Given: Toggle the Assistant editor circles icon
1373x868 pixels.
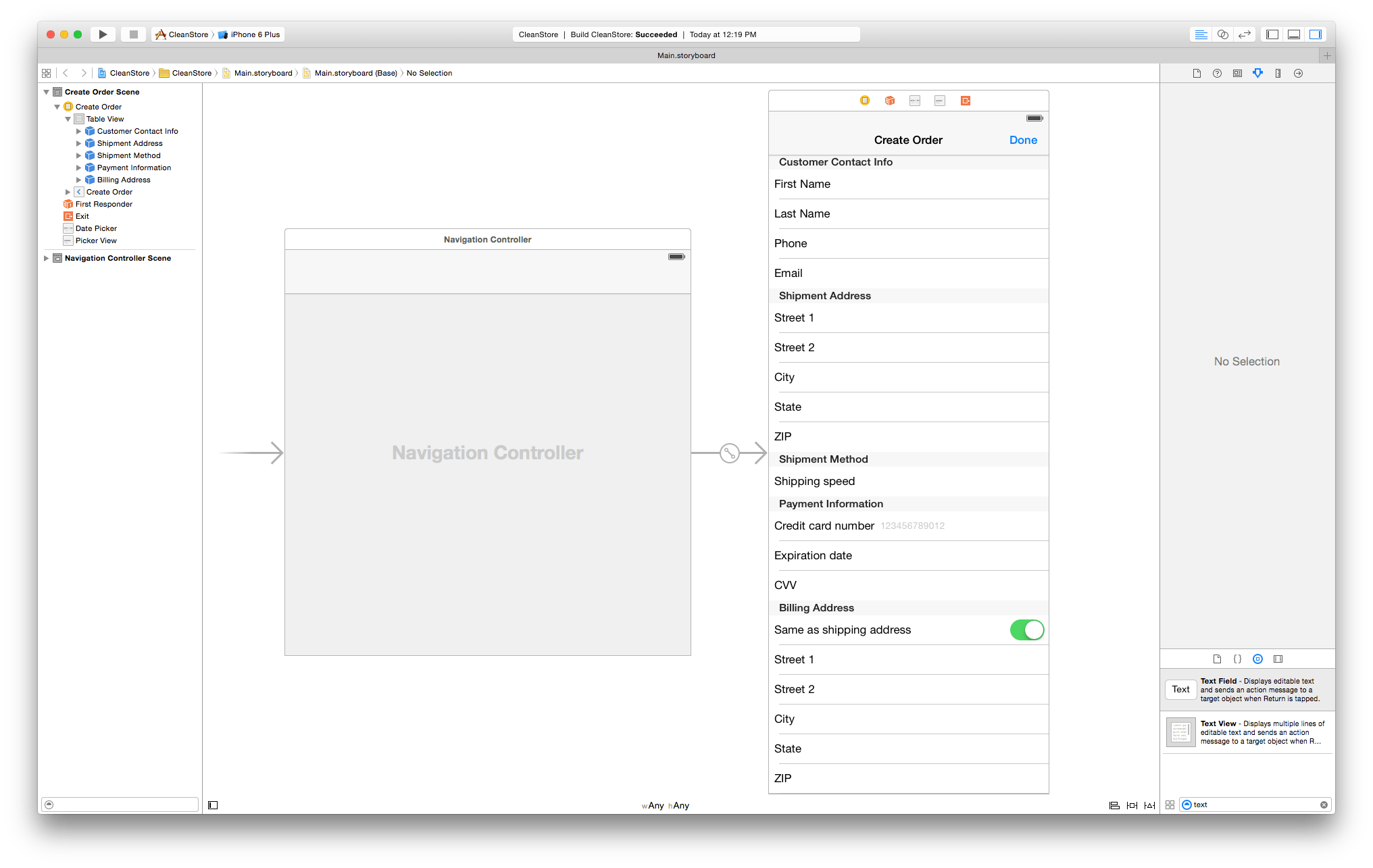Looking at the screenshot, I should tap(1222, 34).
